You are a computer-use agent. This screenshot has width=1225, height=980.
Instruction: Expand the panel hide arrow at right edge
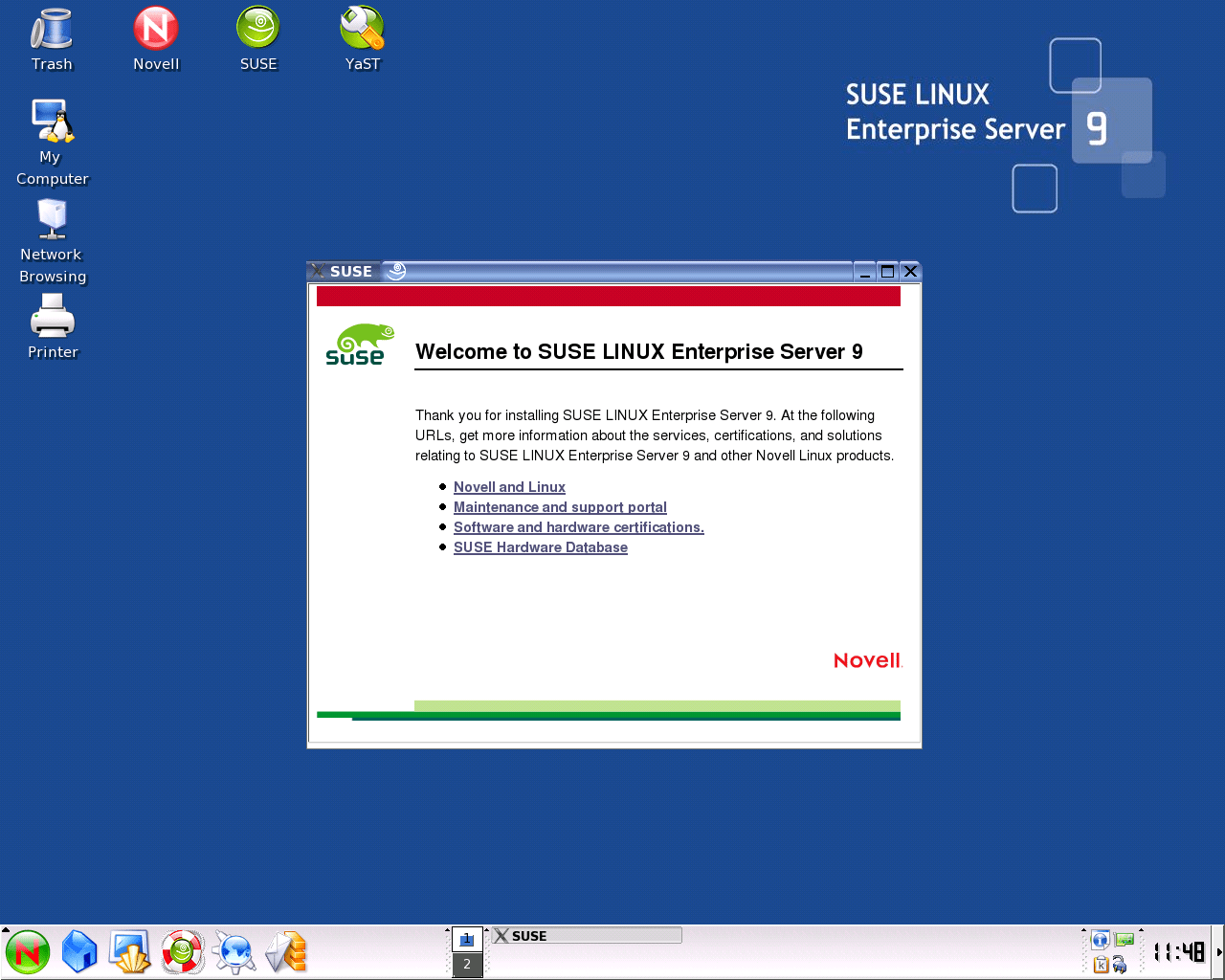click(x=1219, y=952)
